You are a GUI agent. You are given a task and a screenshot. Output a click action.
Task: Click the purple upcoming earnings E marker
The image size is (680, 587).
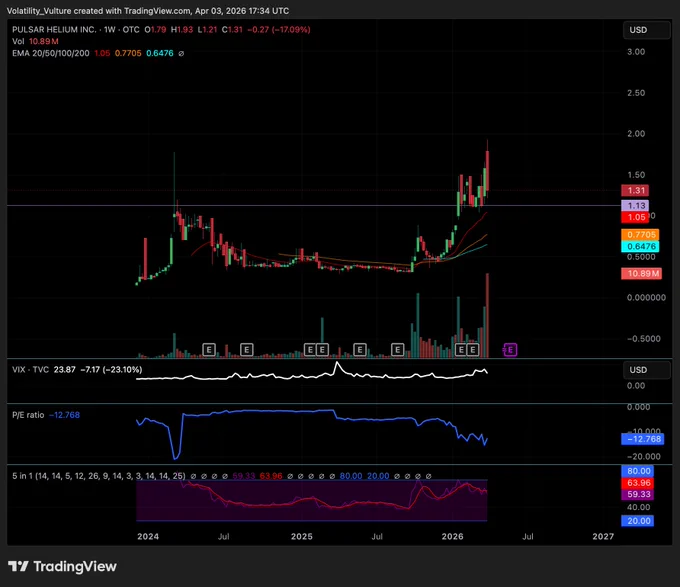pos(510,349)
